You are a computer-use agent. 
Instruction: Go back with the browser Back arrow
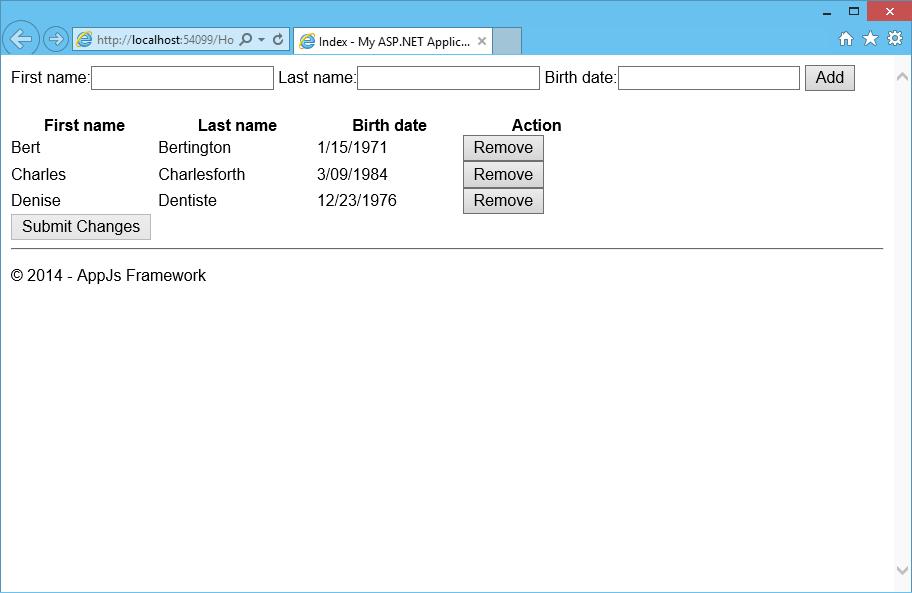pos(21,39)
